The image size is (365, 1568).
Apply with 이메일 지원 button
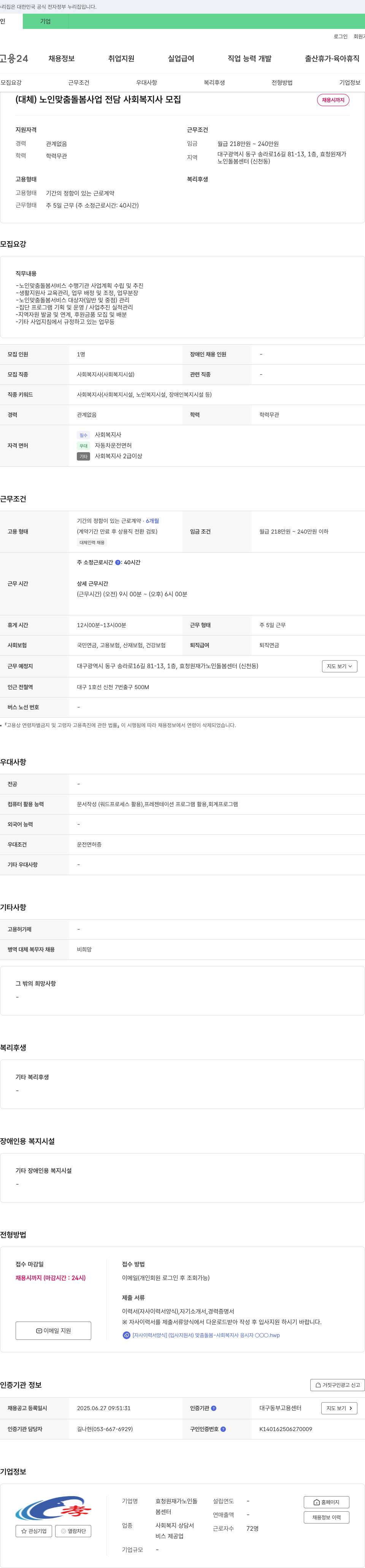pos(54,1331)
